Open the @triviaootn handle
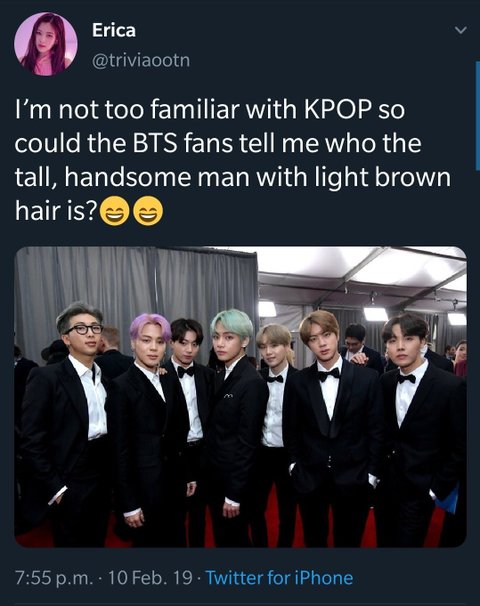Image resolution: width=480 pixels, height=606 pixels. point(141,60)
